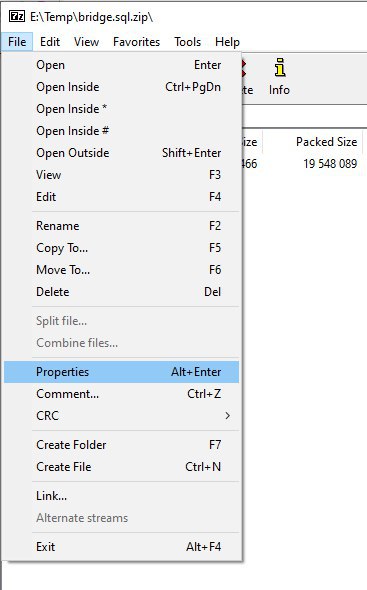Select Create Folder menu item

(122, 445)
